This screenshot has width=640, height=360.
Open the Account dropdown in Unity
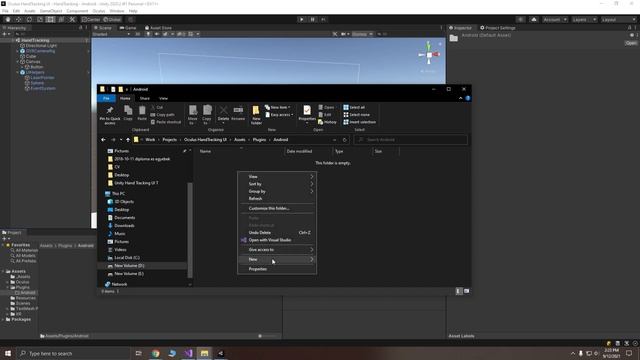click(x=555, y=19)
